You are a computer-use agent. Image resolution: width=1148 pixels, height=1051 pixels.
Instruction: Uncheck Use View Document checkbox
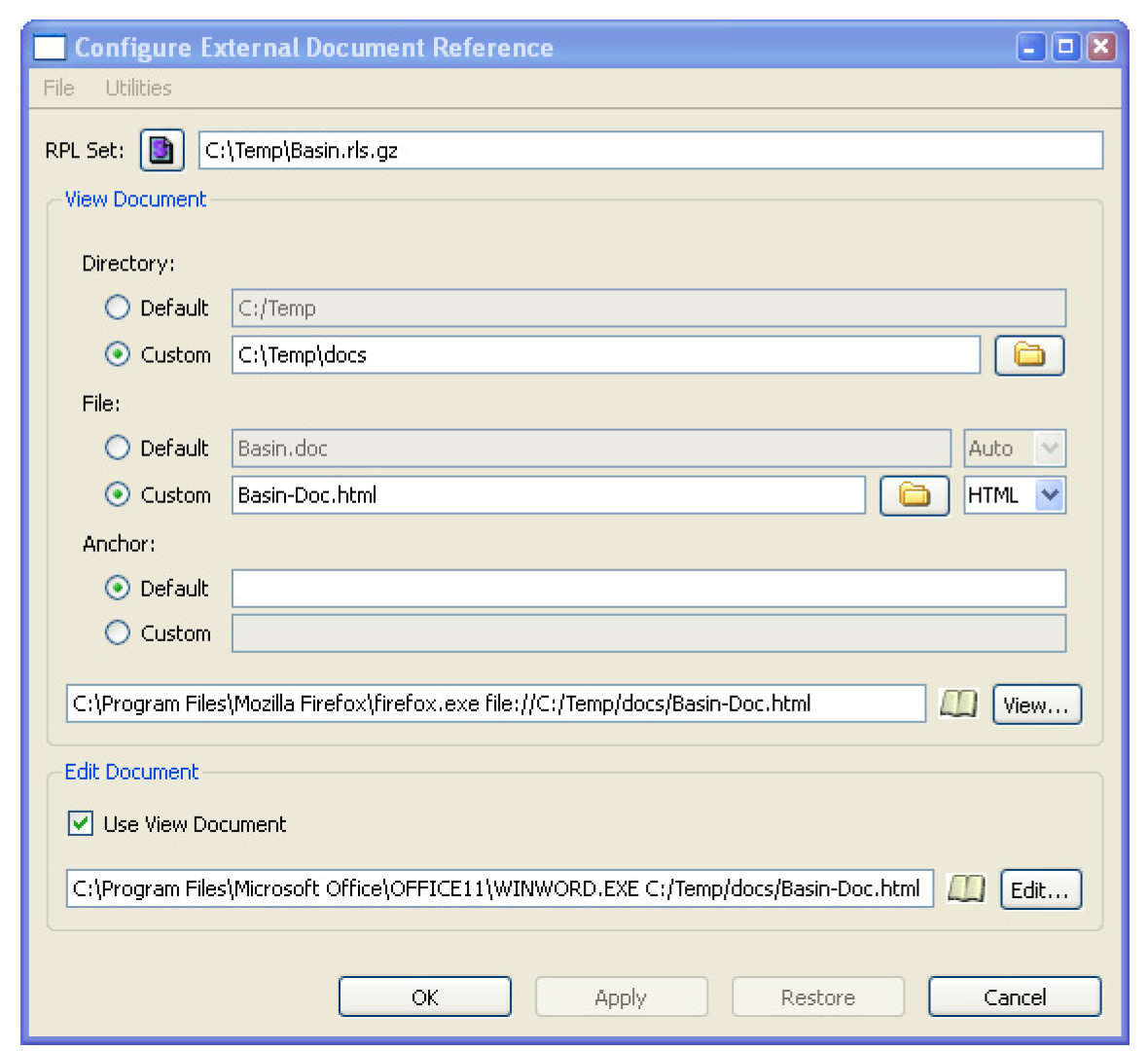point(81,824)
